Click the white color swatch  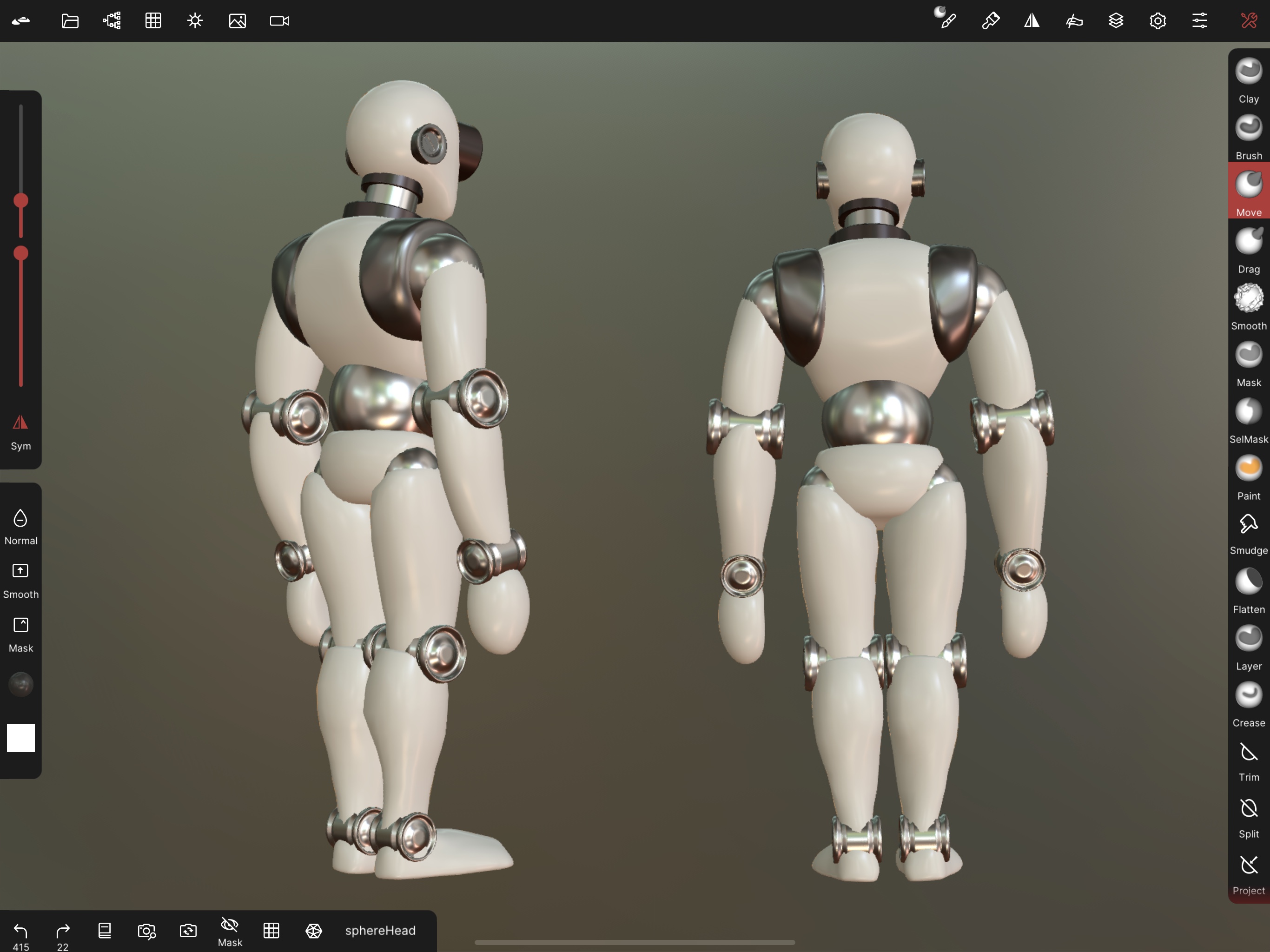pyautogui.click(x=20, y=737)
